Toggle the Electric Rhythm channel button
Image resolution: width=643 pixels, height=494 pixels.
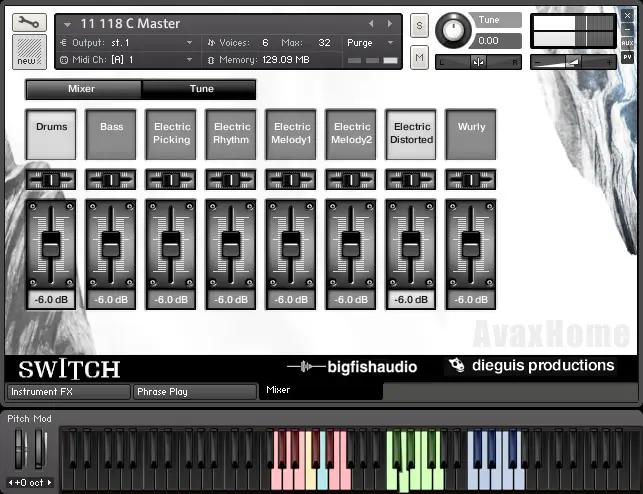point(231,134)
